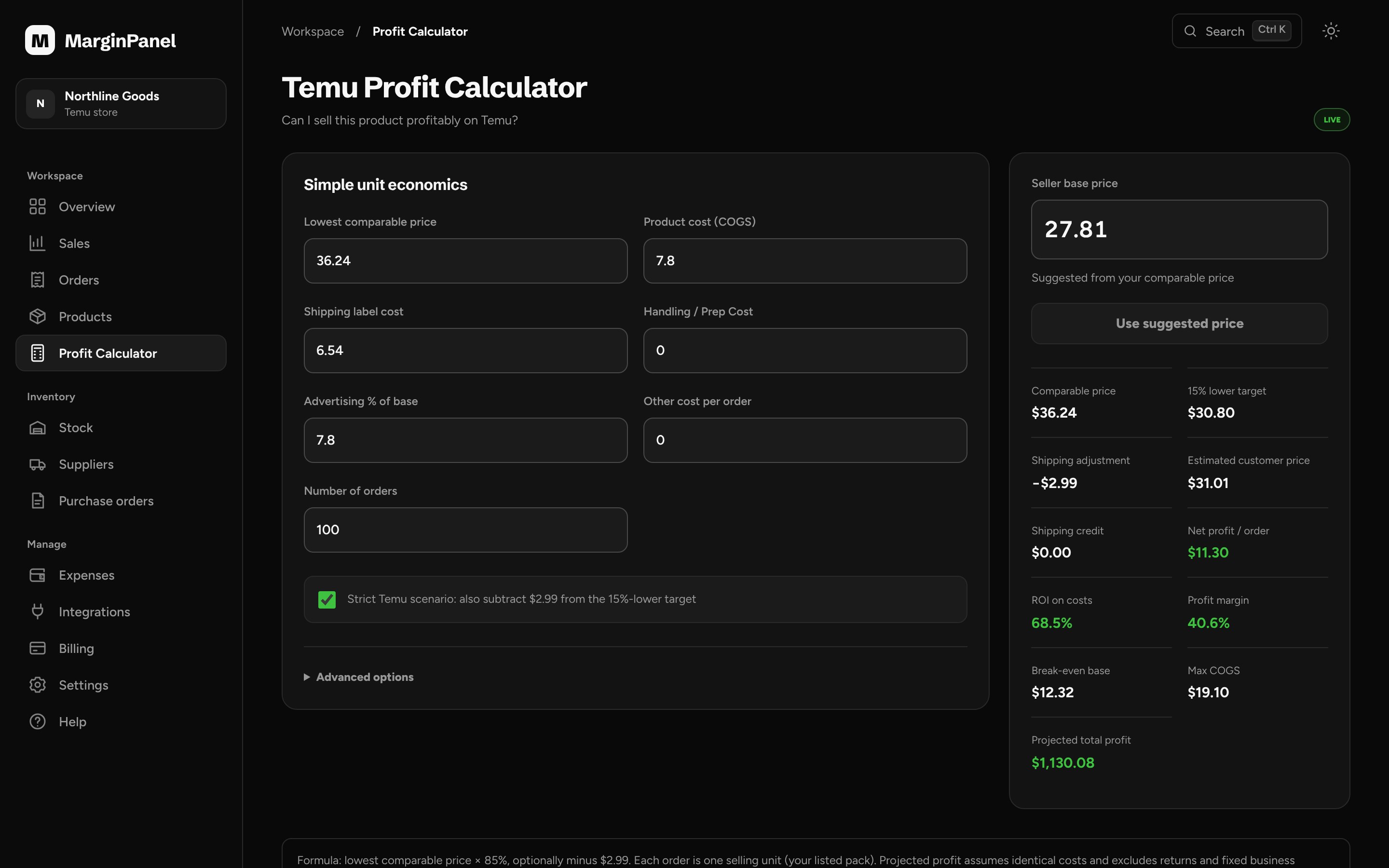
Task: Click the Ctrl K shortcut badge
Action: pyautogui.click(x=1271, y=30)
